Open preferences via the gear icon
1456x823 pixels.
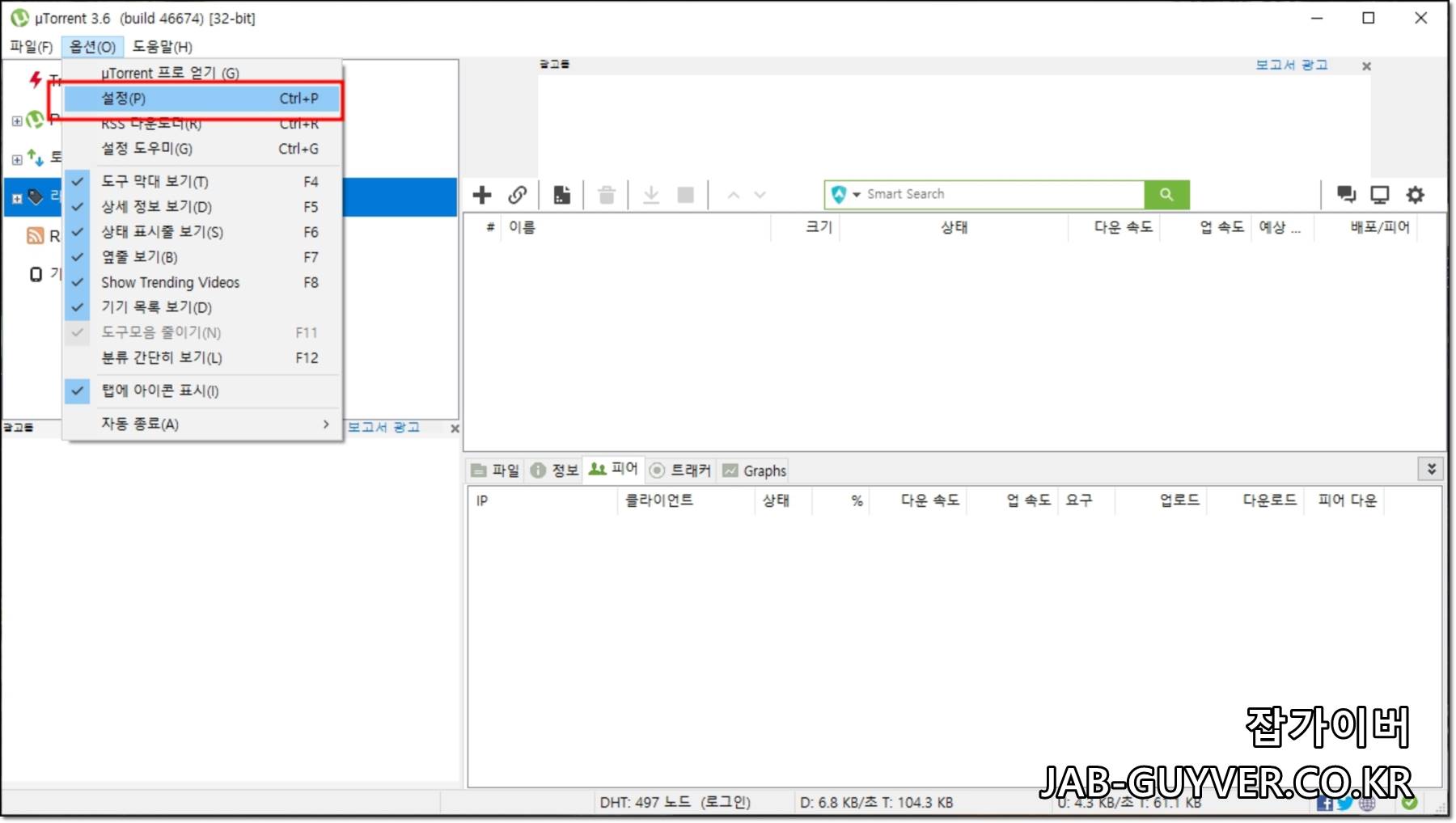[x=1415, y=194]
